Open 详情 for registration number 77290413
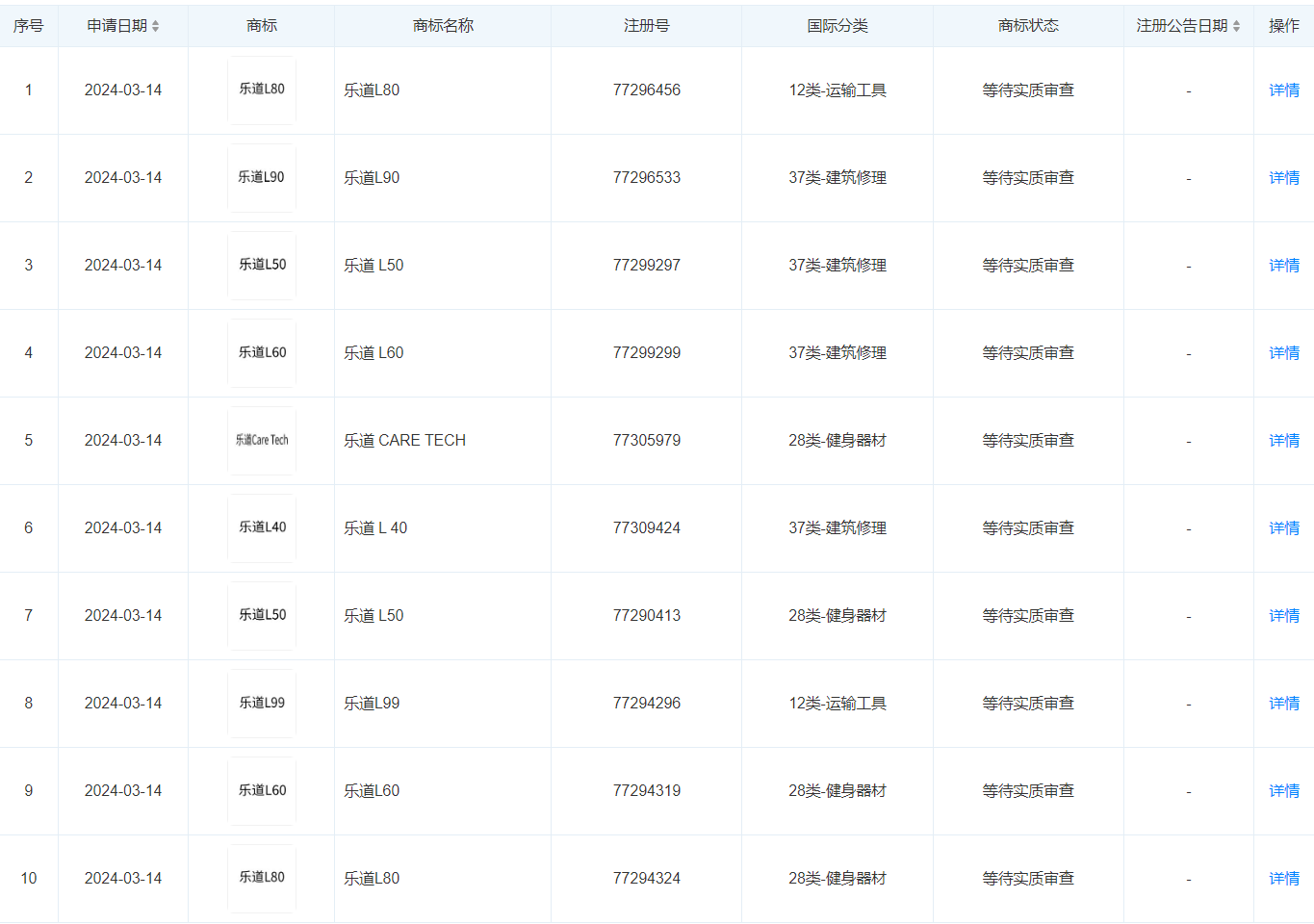The image size is (1314, 924). point(1283,616)
